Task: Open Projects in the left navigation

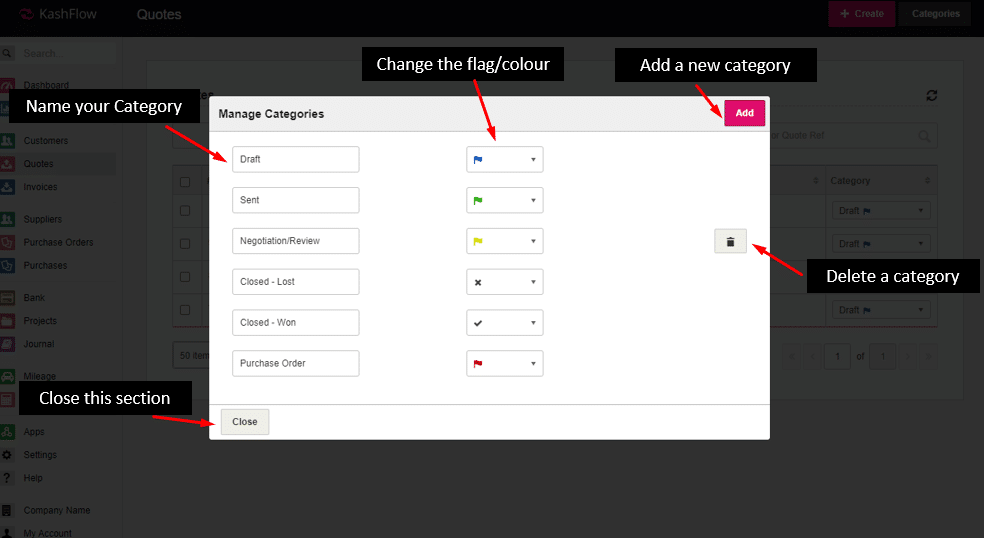Action: (40, 321)
